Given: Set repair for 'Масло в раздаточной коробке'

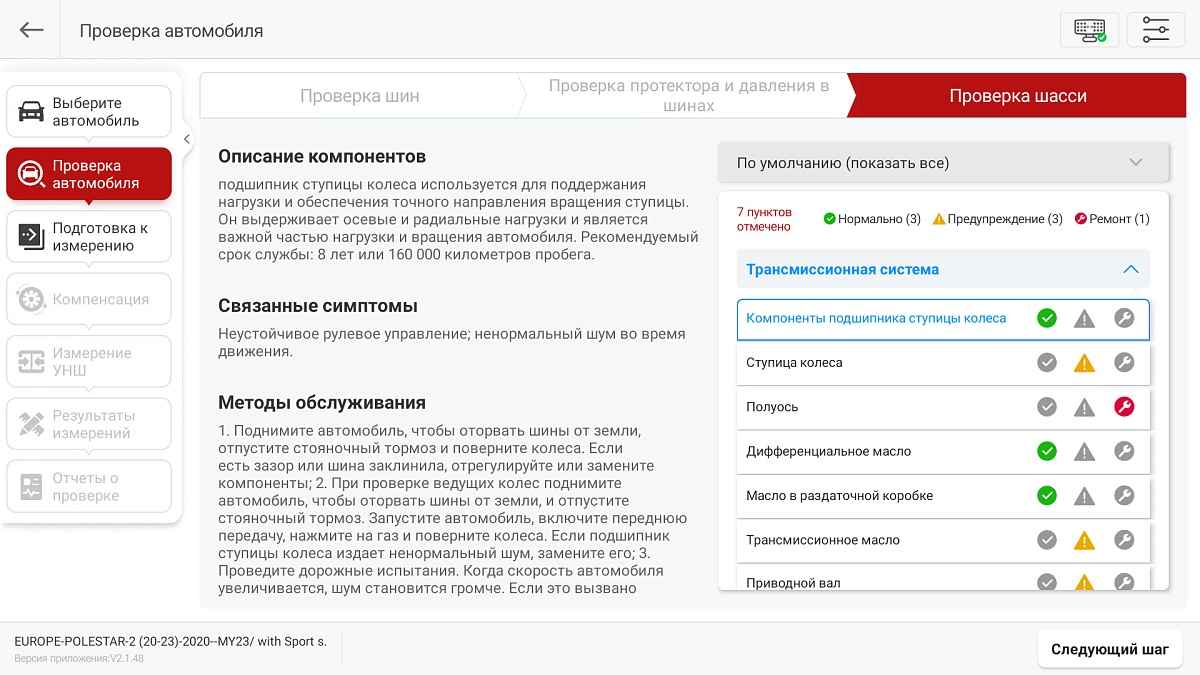Looking at the screenshot, I should (1124, 495).
